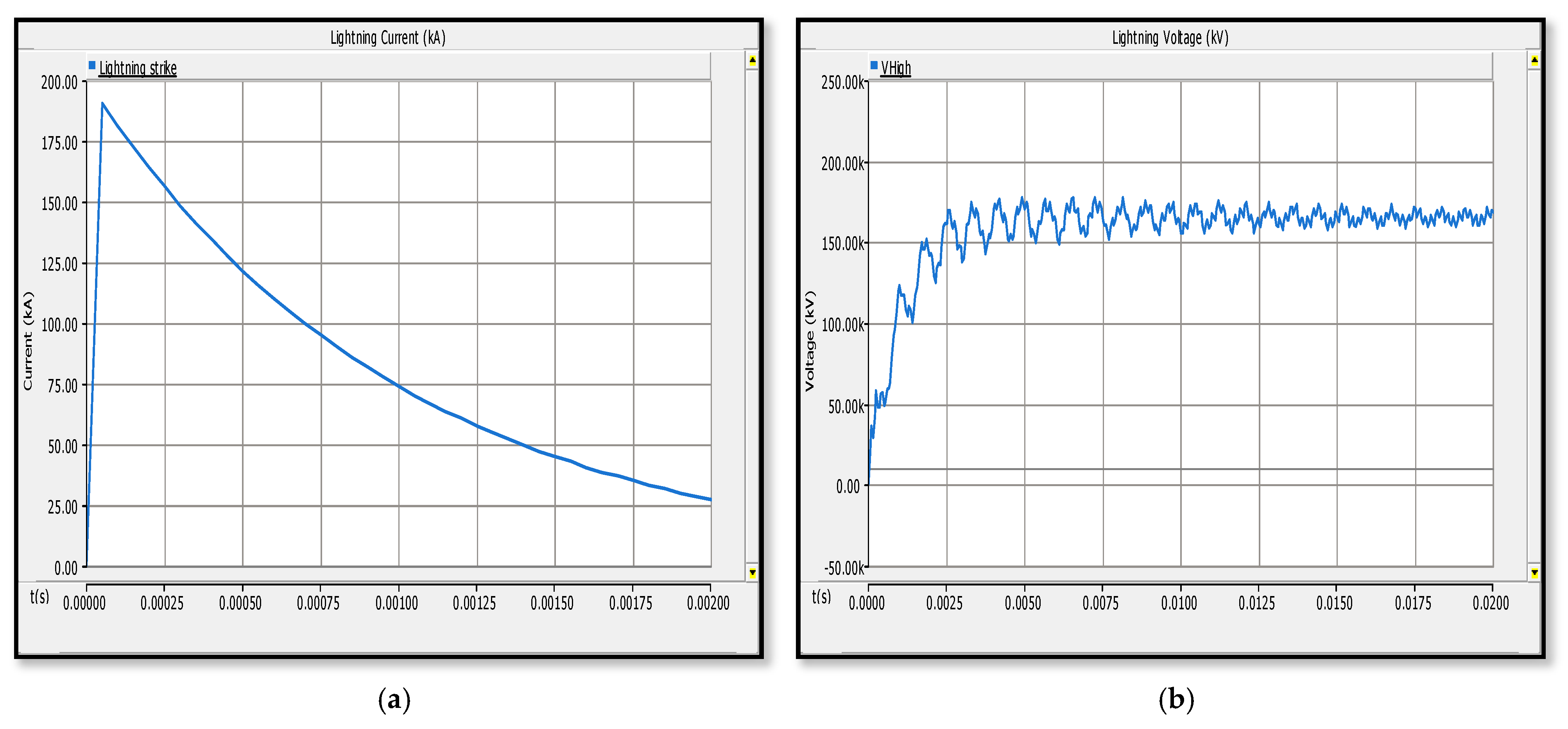
Task: Click the up arrow on Lightning Current scrollbar
Action: 753,60
